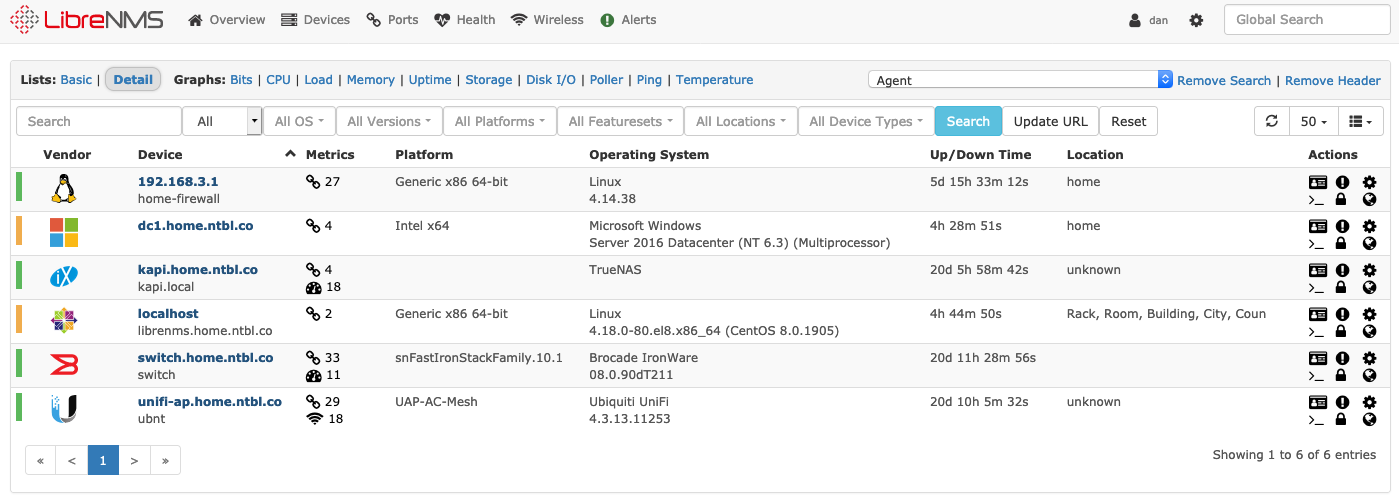Focus the Global Search field
Viewport: 1399px width, 503px height.
pyautogui.click(x=1303, y=20)
